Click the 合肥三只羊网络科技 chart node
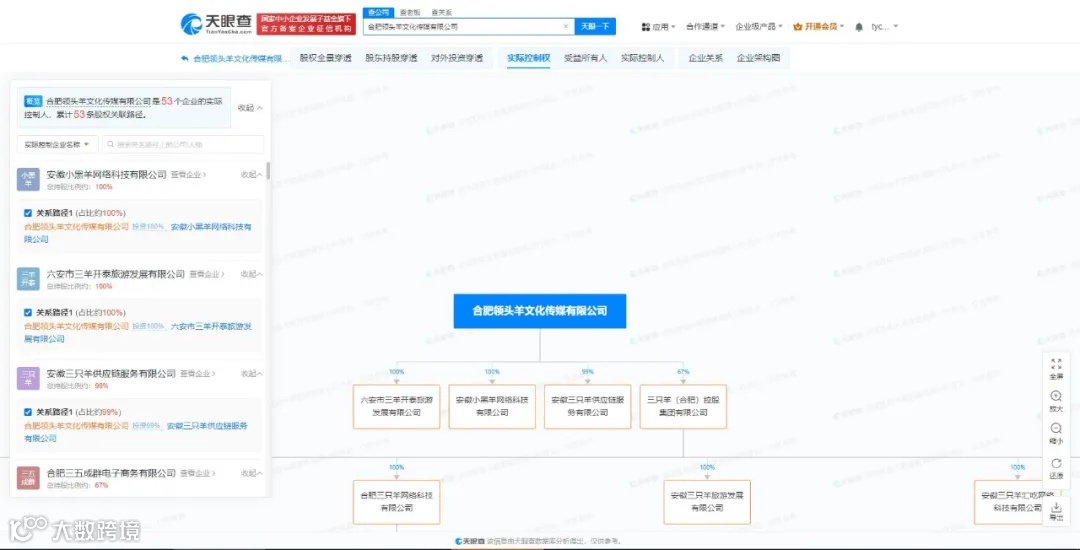This screenshot has width=1080, height=550. (396, 502)
